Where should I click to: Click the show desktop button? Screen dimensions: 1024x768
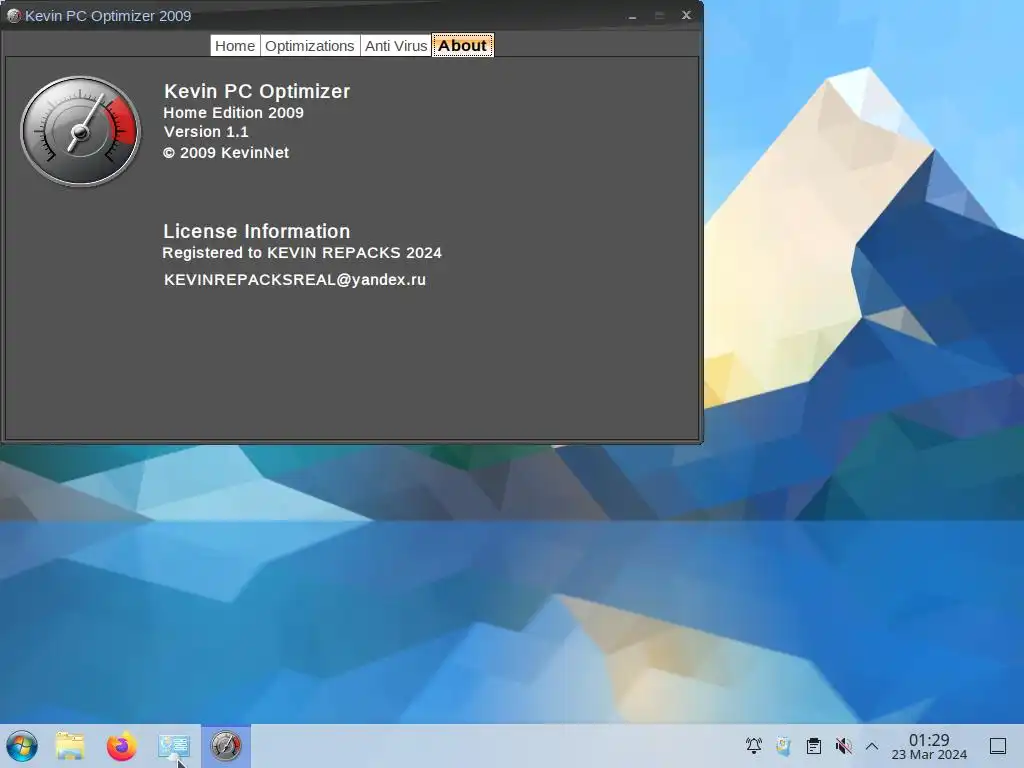[998, 746]
